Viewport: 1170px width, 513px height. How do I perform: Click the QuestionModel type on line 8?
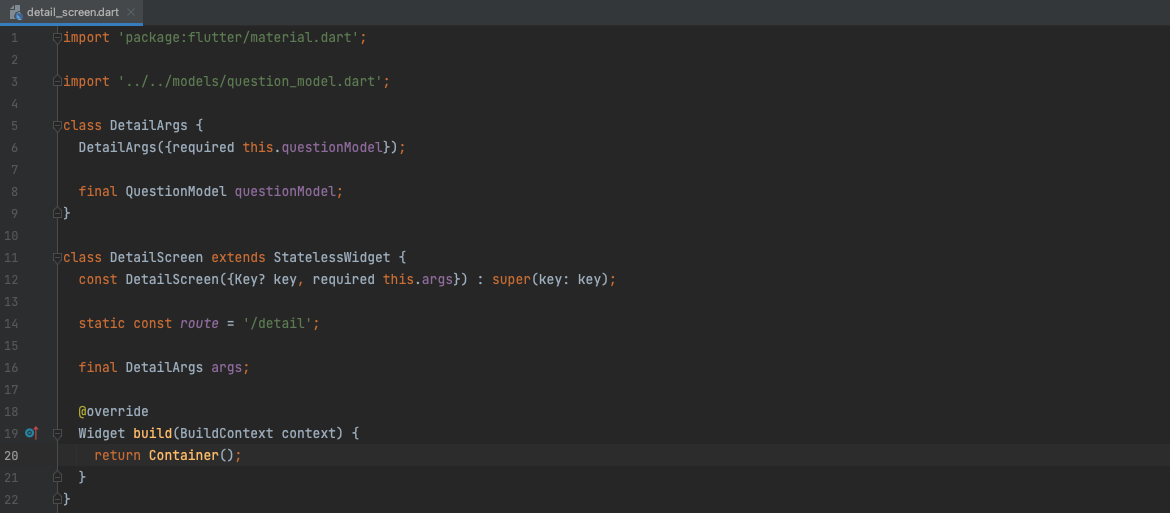(176, 191)
